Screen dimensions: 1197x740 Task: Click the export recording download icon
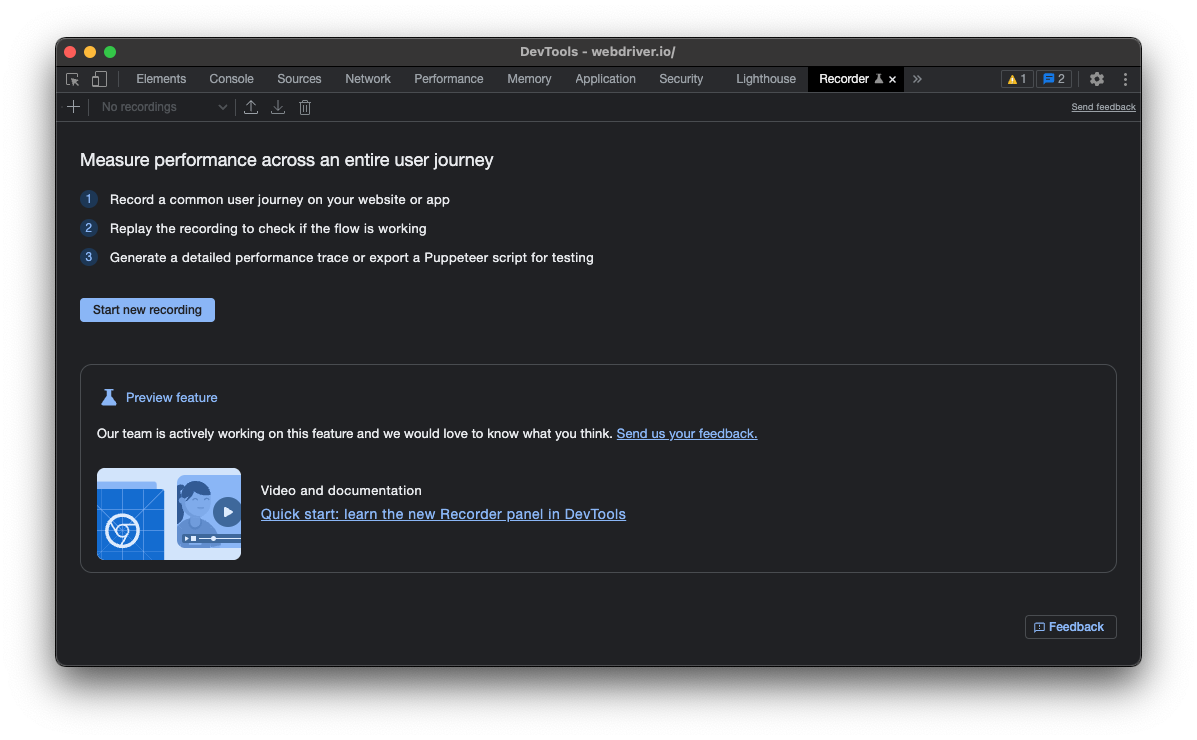pyautogui.click(x=278, y=108)
